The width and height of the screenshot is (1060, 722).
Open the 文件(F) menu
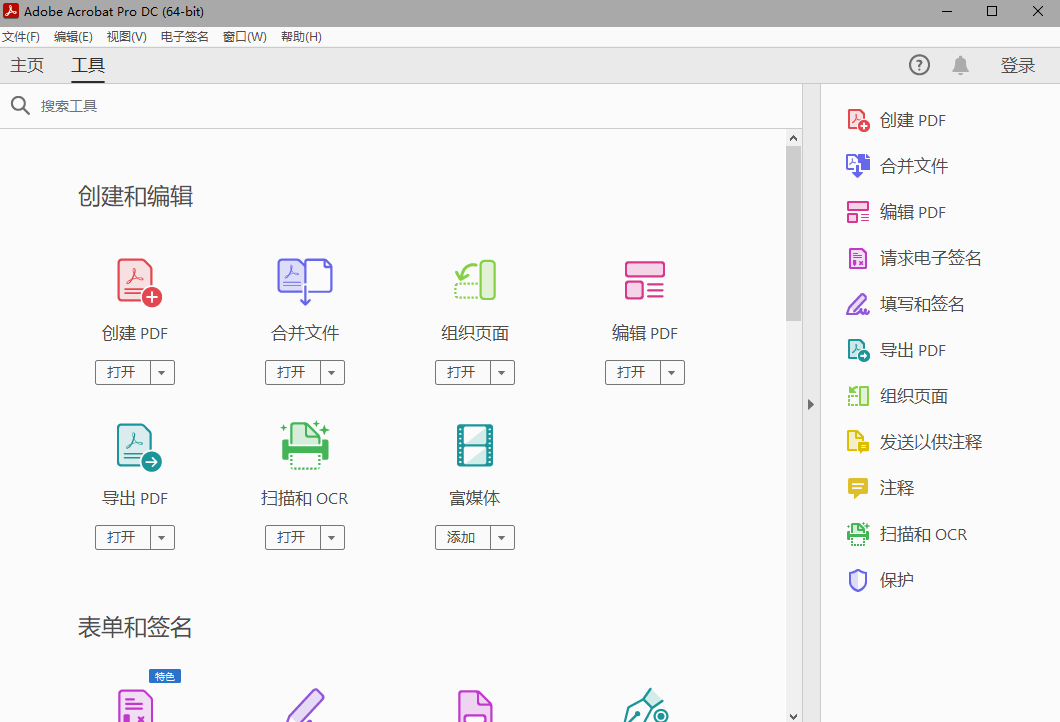21,37
